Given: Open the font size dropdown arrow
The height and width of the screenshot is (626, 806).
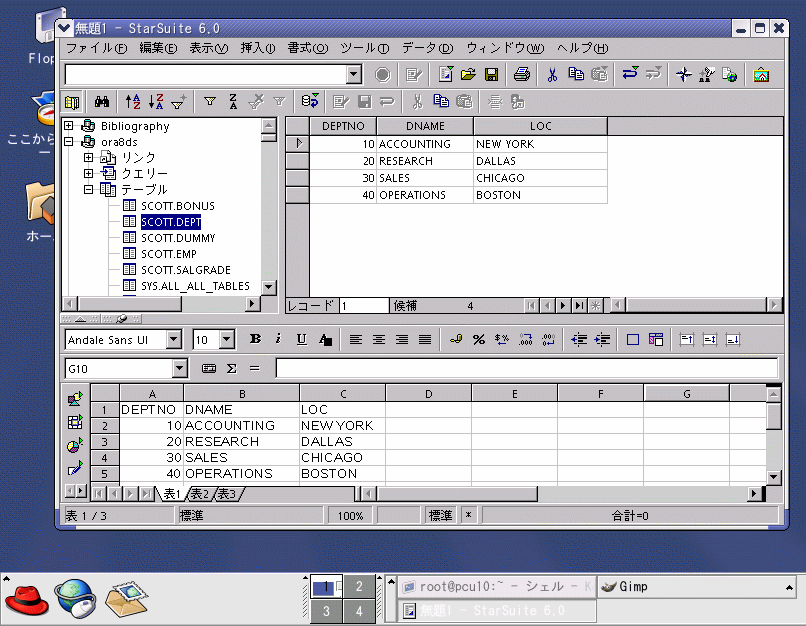Looking at the screenshot, I should (x=227, y=339).
